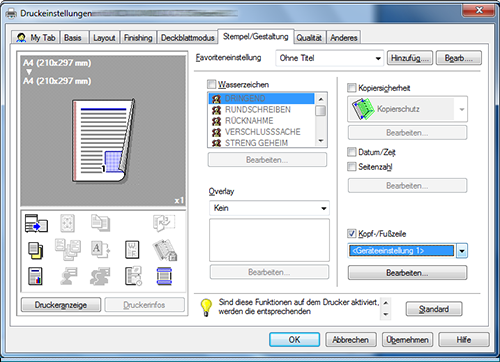
Task: Switch to the My Tab tab
Action: click(x=36, y=38)
